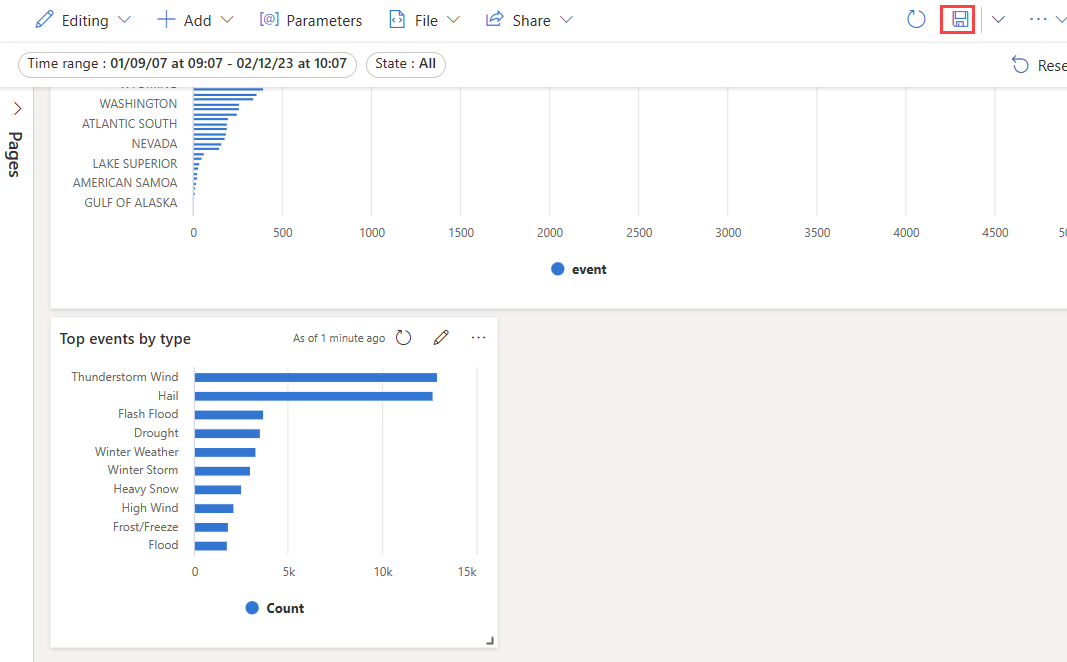Refresh the Top events by type tile
Screen dimensions: 1067x662
[x=403, y=338]
